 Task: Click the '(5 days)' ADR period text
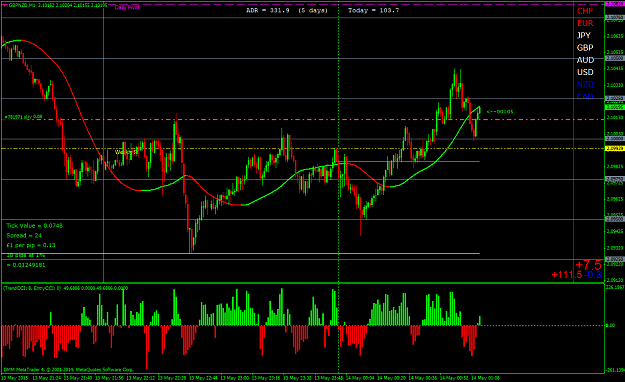[x=313, y=10]
